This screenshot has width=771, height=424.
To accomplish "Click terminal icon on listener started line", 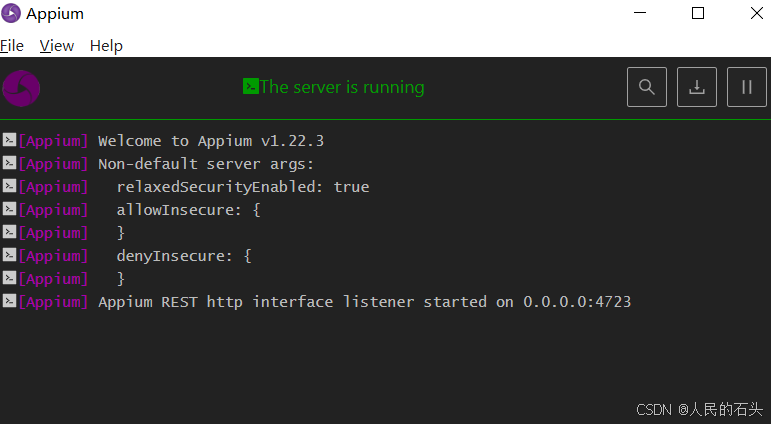I will [9, 301].
